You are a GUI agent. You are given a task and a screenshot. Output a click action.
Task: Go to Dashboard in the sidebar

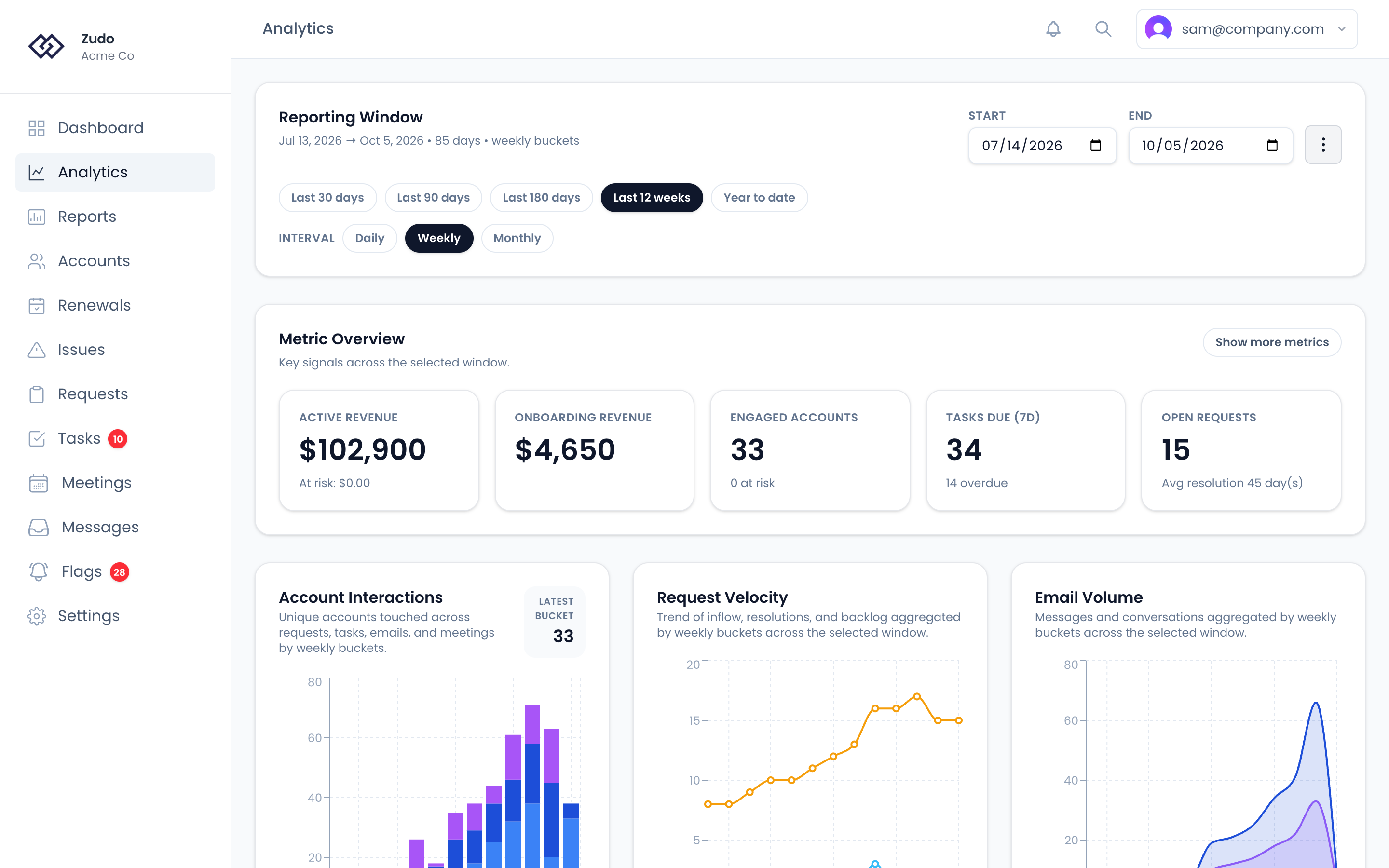click(x=115, y=128)
